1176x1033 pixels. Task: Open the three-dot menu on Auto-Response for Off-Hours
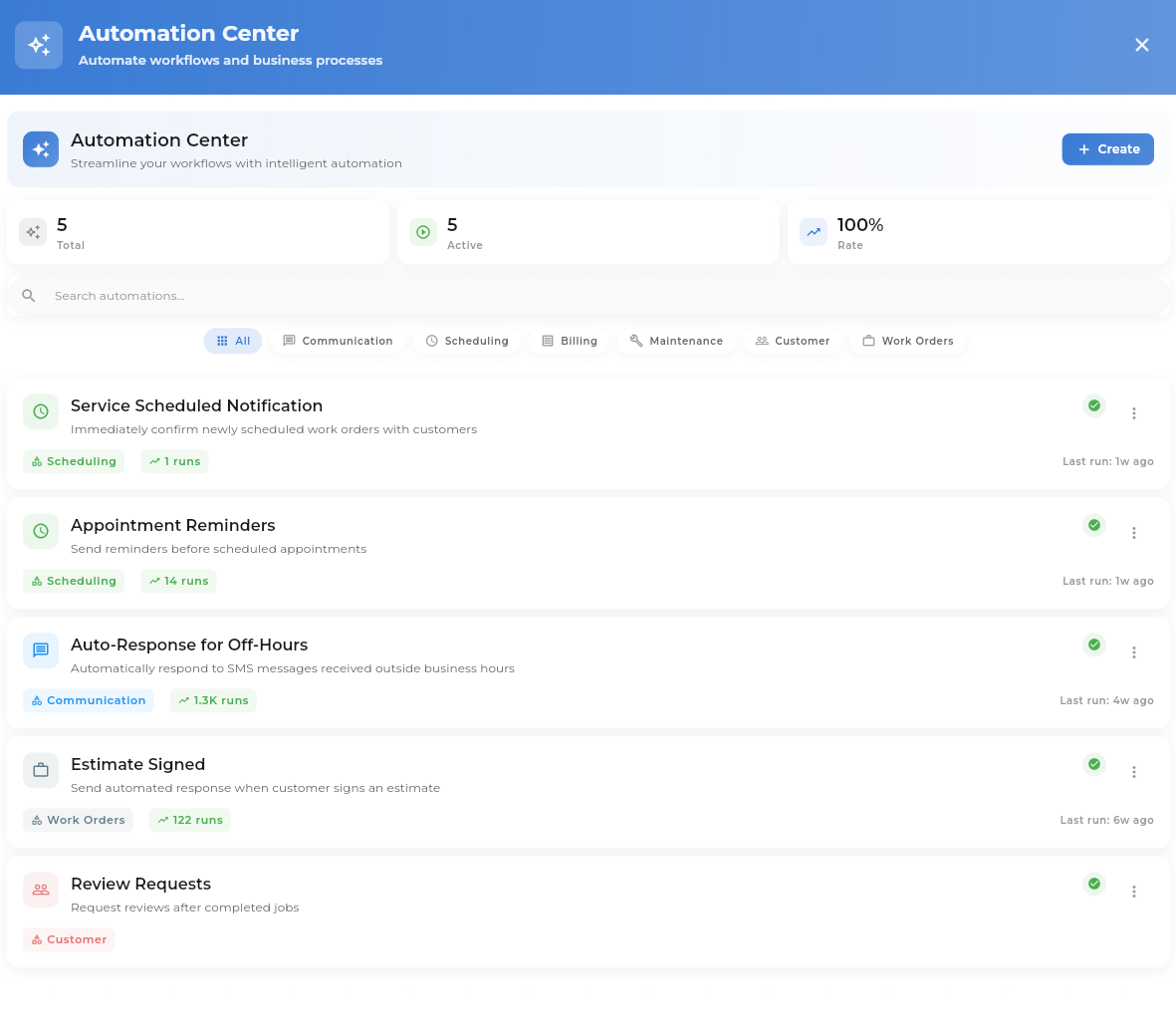coord(1134,651)
